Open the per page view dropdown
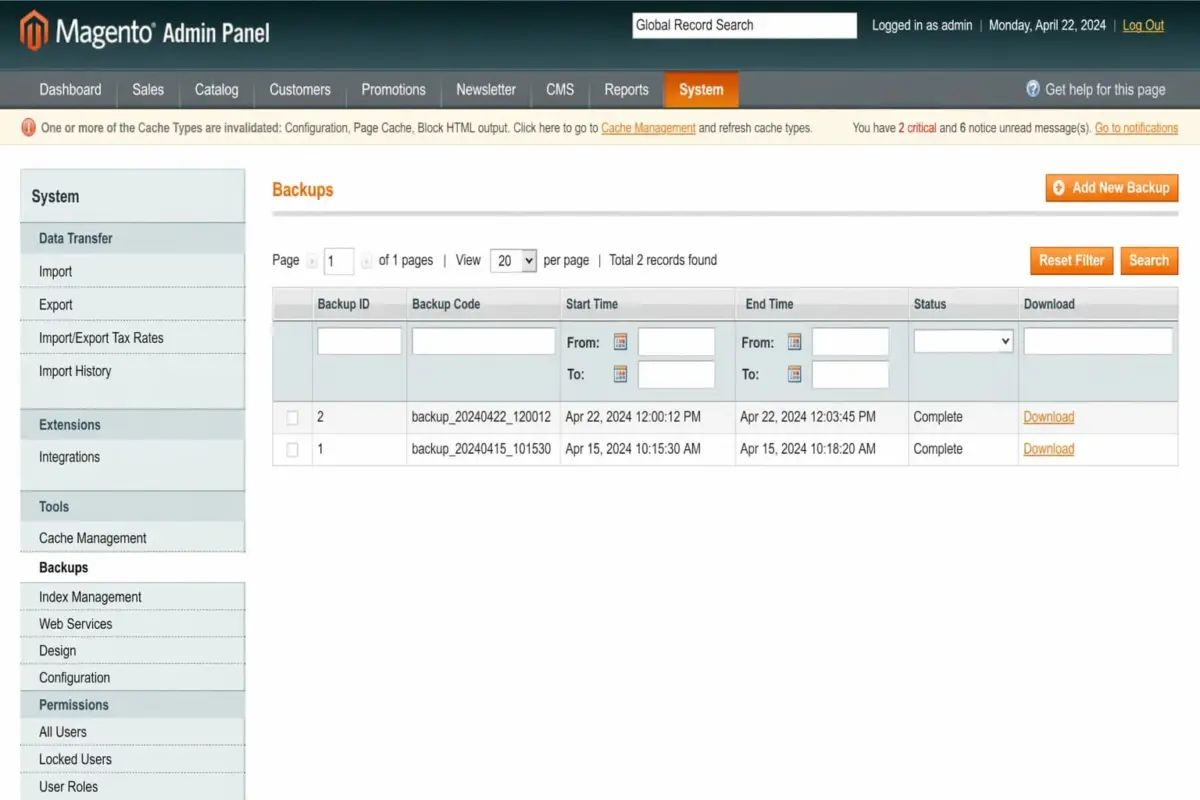 click(513, 260)
